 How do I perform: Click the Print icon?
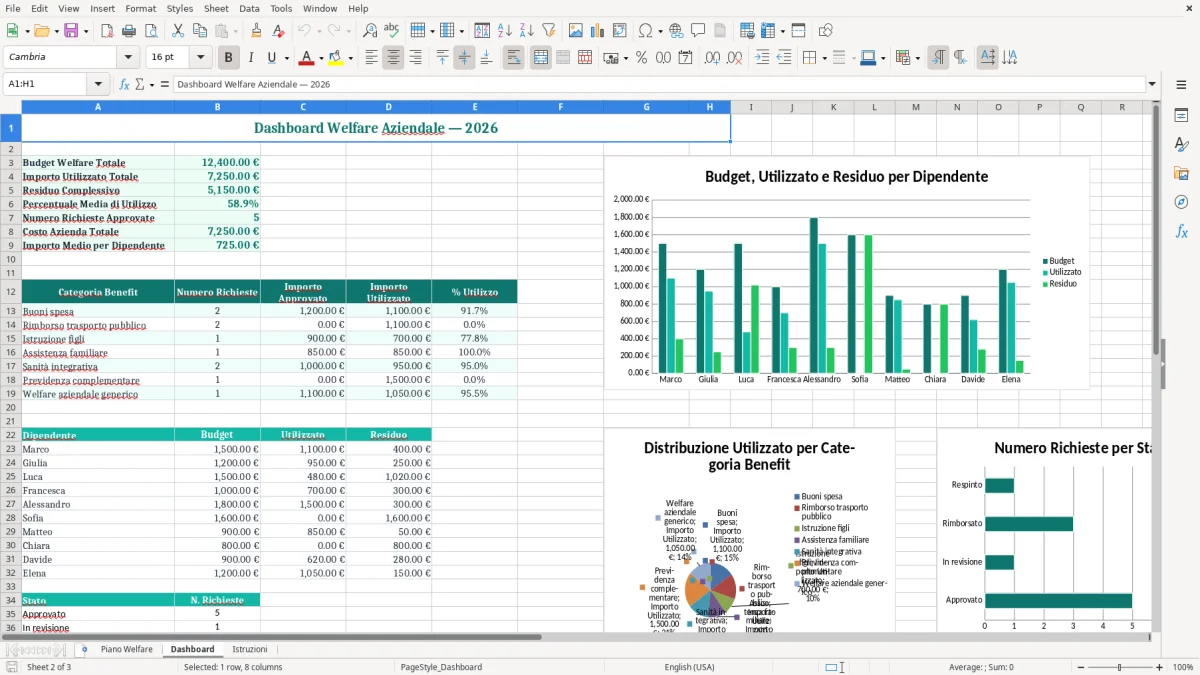pos(129,31)
